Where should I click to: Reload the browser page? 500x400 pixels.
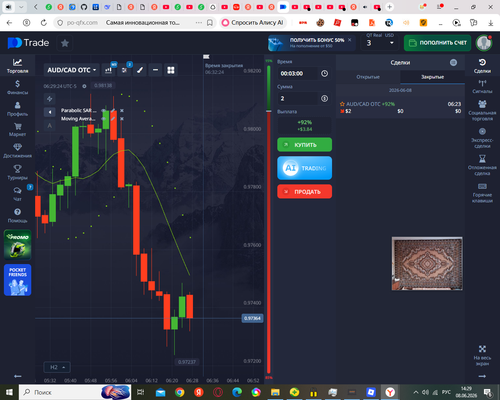pyautogui.click(x=44, y=23)
